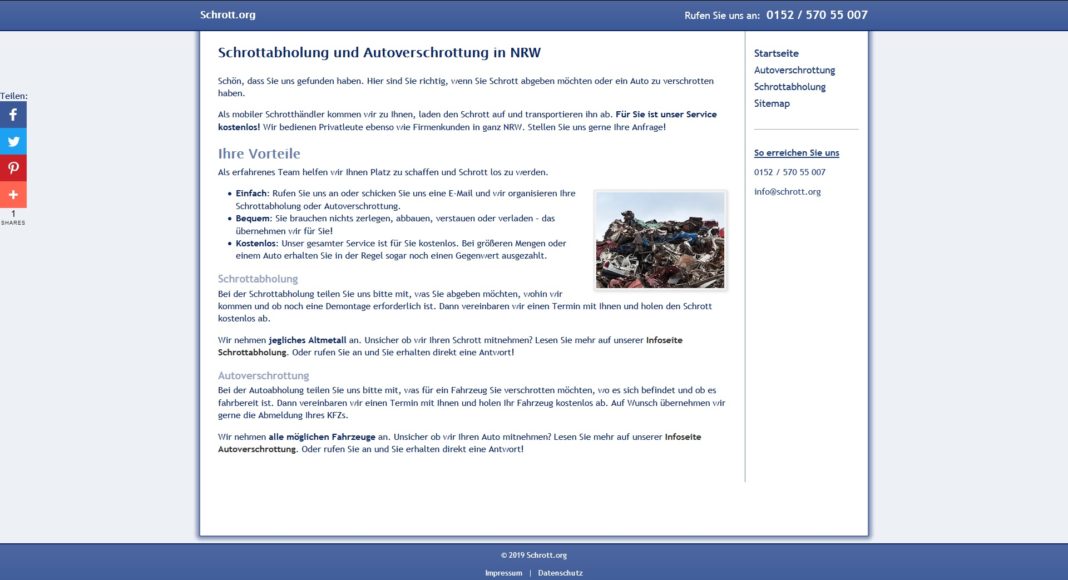
Task: Click 'Bequem' bullet label
Action: tap(253, 219)
